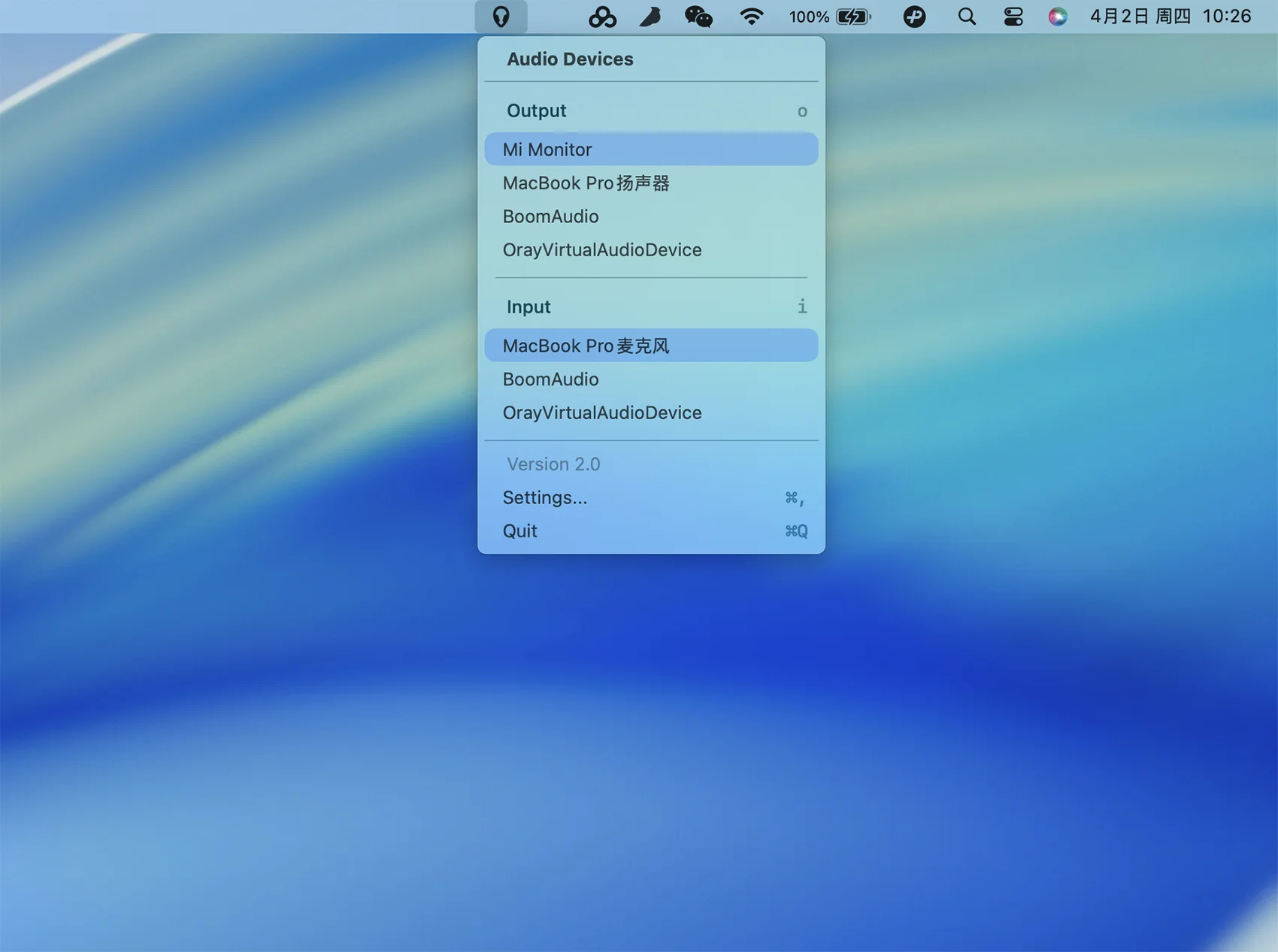1278x952 pixels.
Task: Open the WeChat menu bar icon
Action: coord(698,17)
